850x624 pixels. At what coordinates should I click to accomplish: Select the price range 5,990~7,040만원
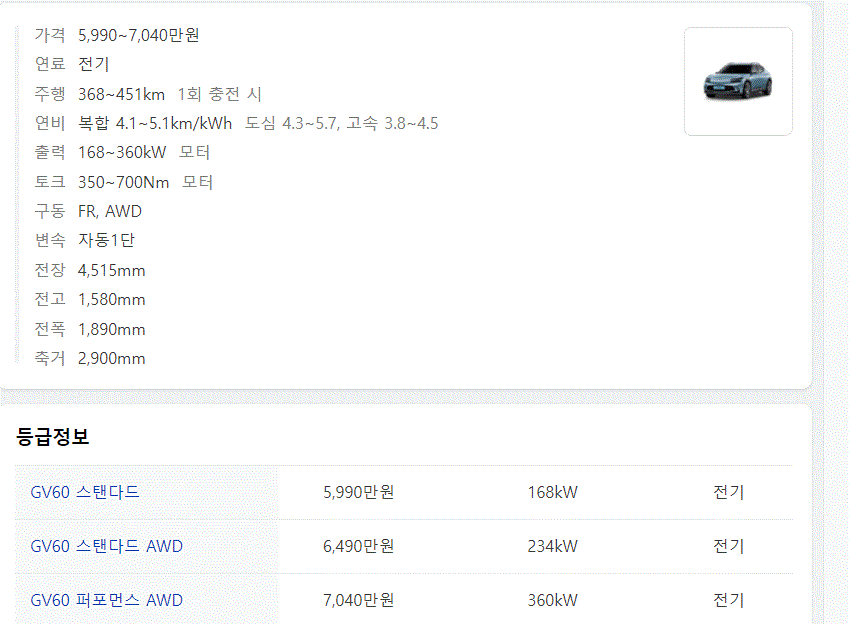click(139, 35)
